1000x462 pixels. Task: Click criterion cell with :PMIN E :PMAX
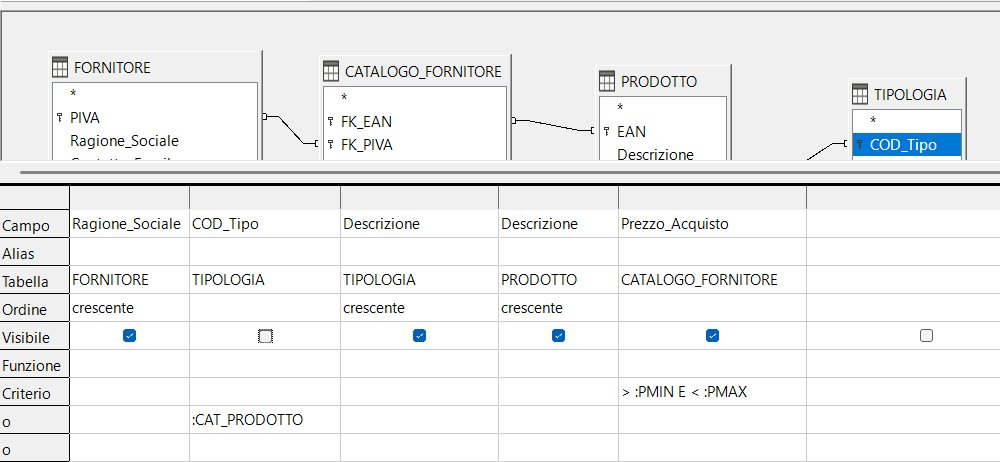(x=712, y=392)
